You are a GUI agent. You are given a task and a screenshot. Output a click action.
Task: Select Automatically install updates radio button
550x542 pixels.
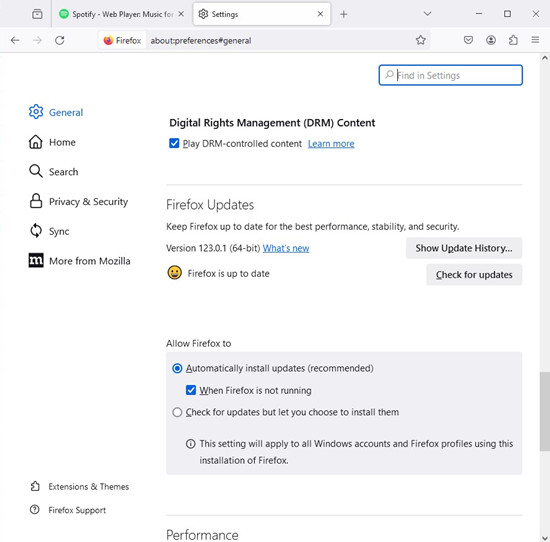(x=177, y=368)
